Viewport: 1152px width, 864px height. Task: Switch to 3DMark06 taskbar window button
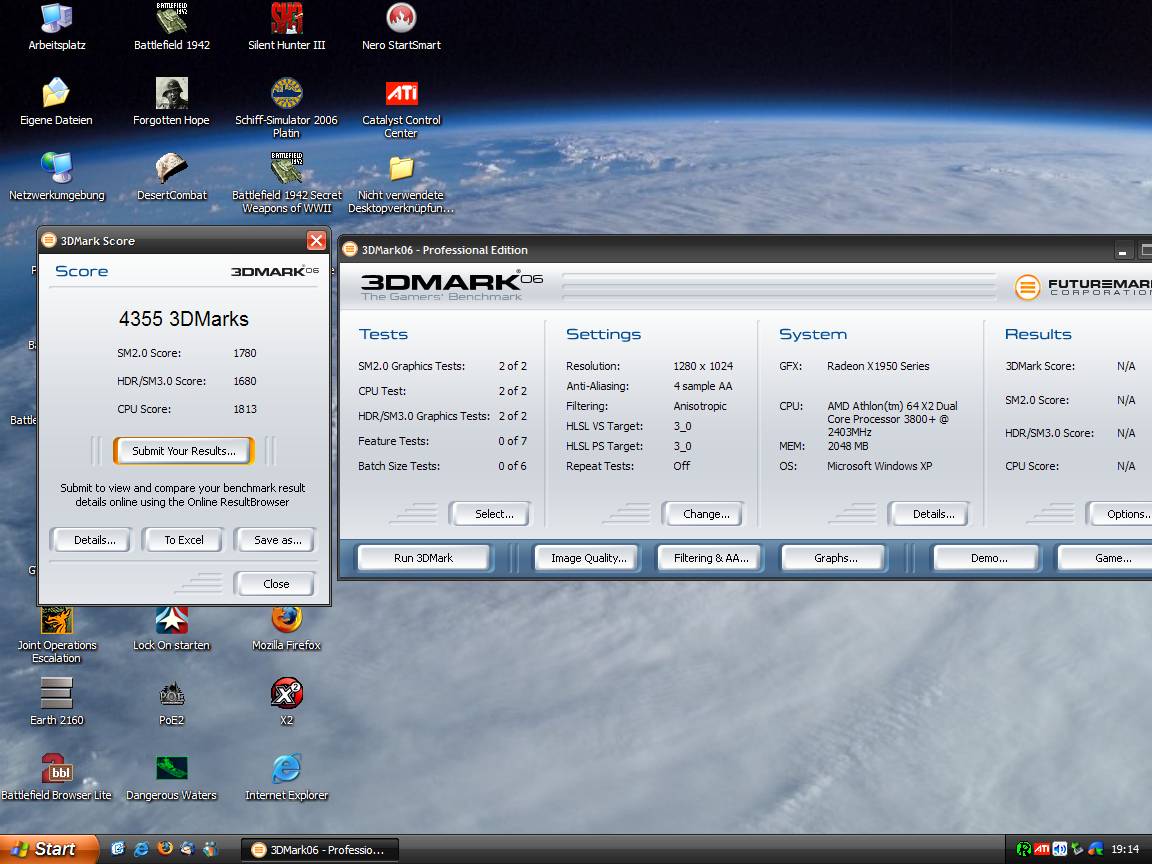[320, 850]
